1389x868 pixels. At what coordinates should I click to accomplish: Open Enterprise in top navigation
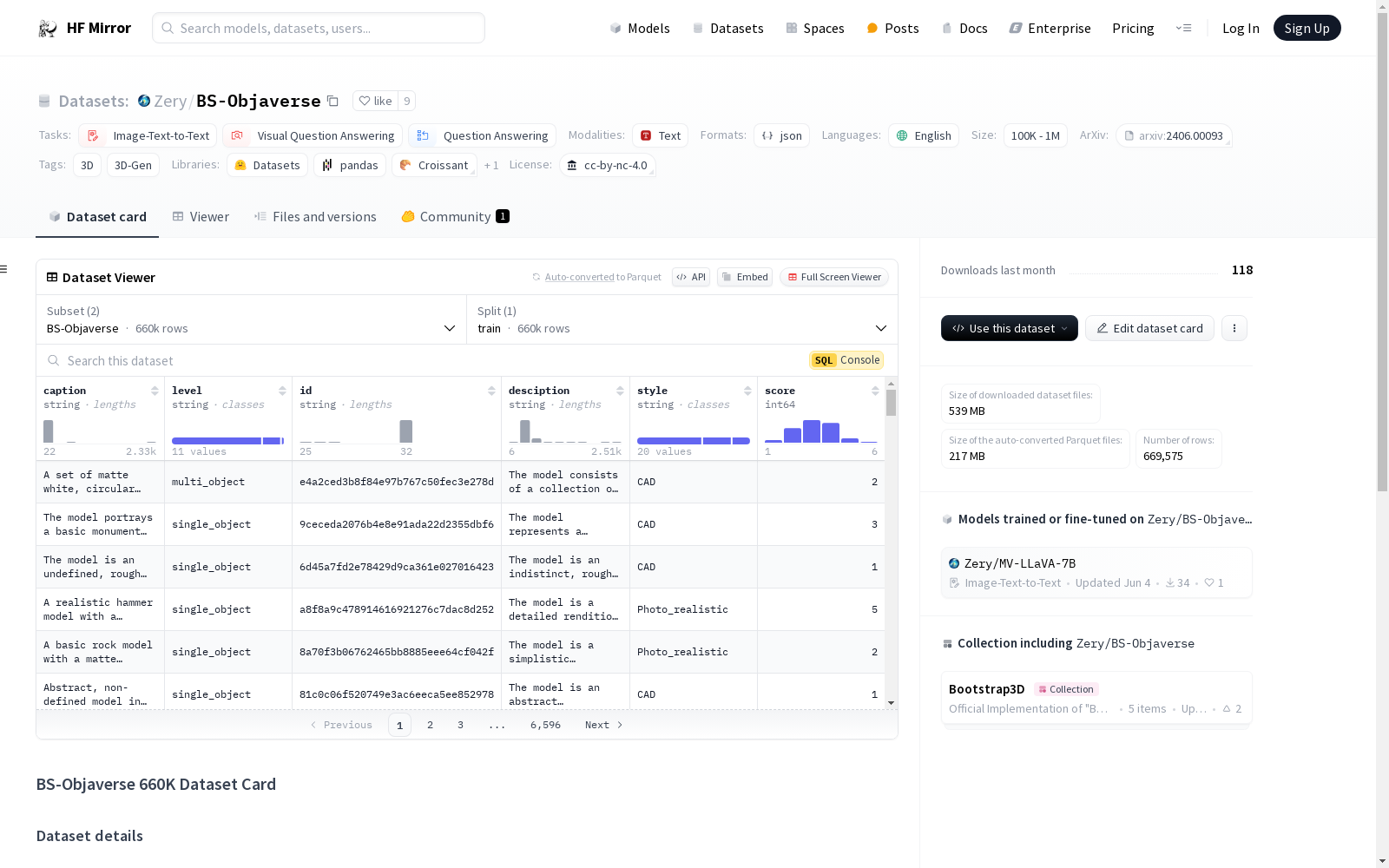1050,28
